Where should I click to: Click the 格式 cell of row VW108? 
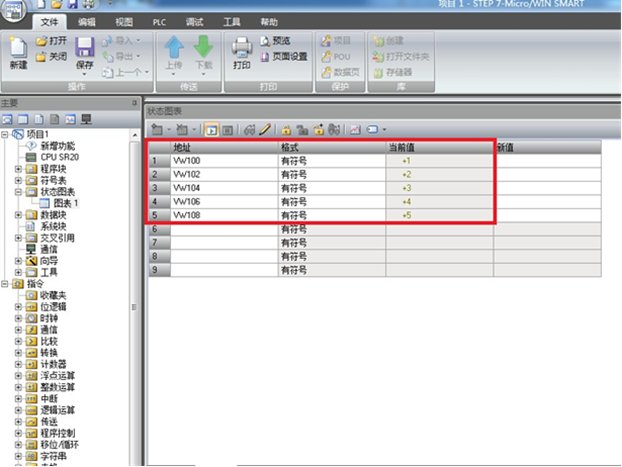click(x=332, y=215)
